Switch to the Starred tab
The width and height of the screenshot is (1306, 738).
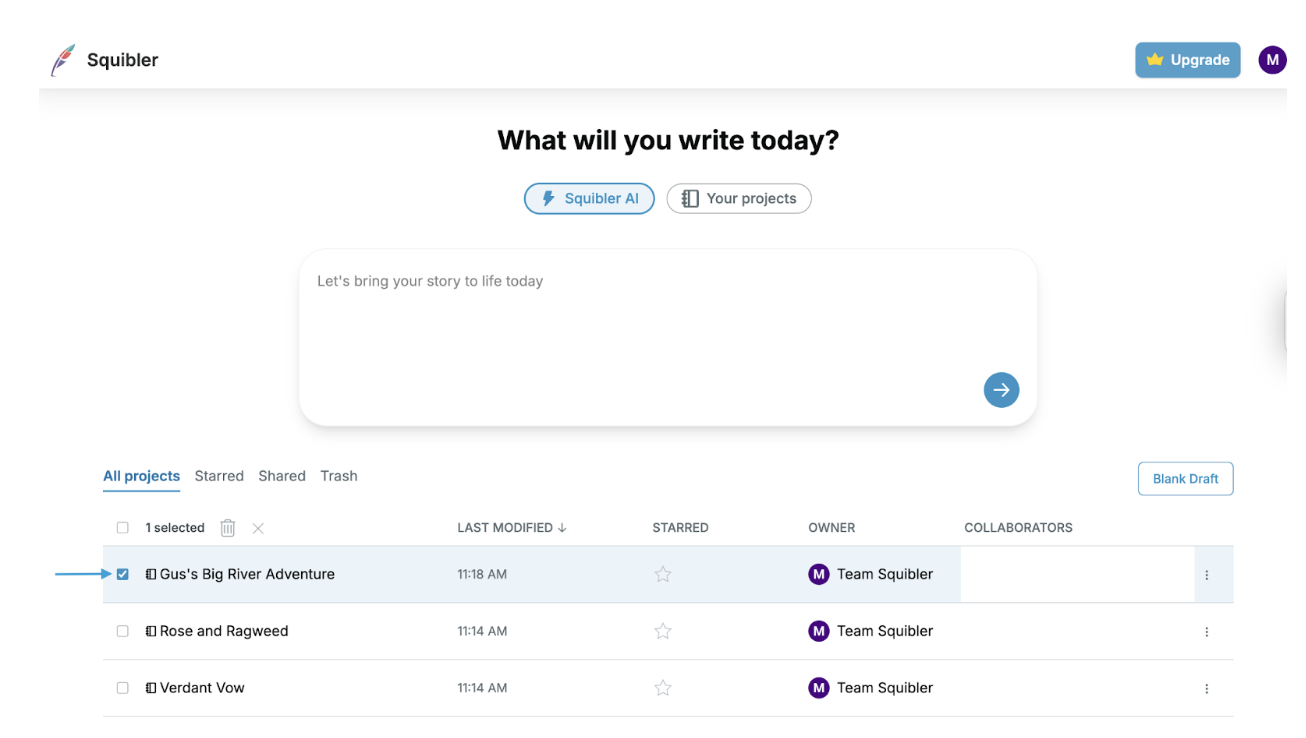tap(219, 476)
